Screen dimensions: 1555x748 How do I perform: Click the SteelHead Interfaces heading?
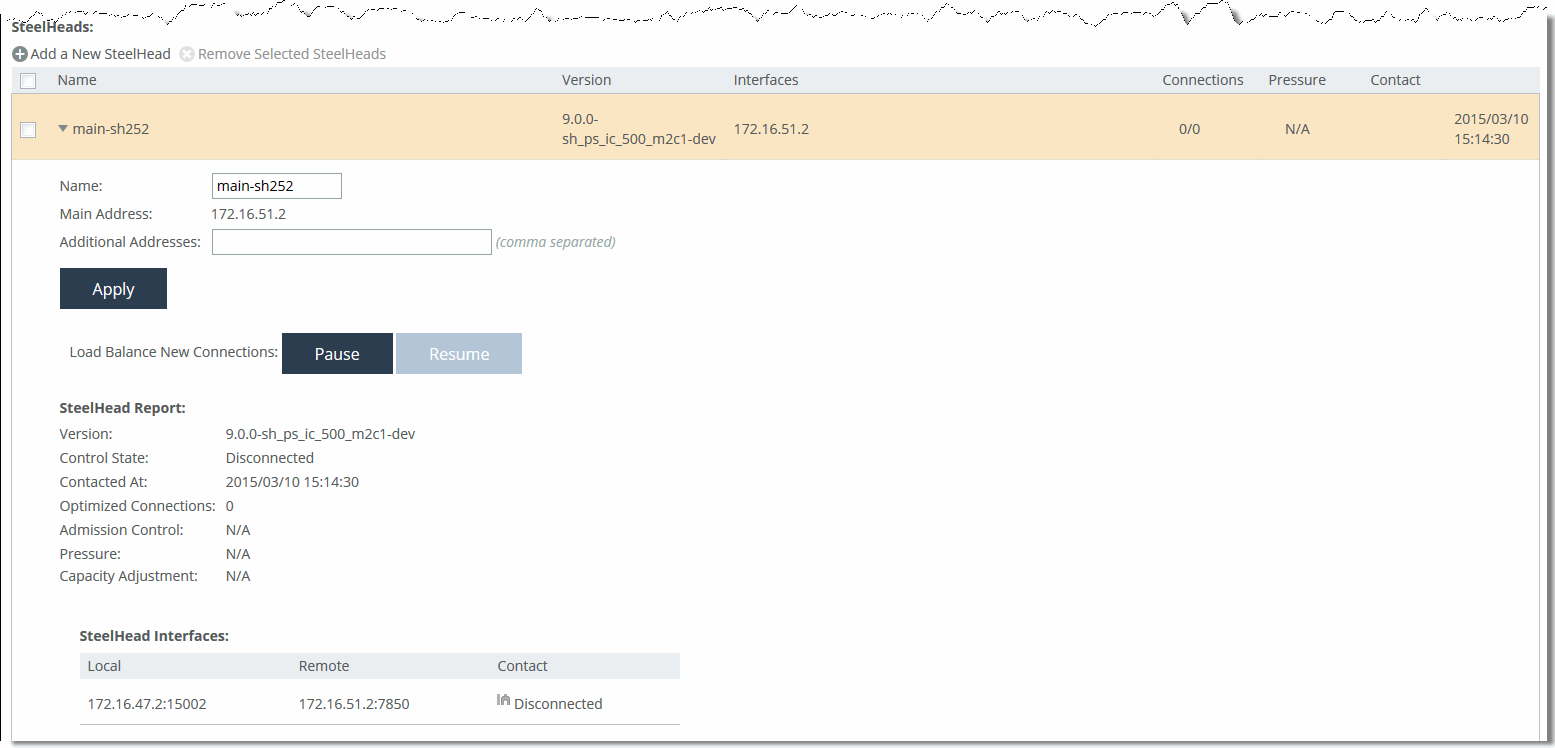(154, 636)
